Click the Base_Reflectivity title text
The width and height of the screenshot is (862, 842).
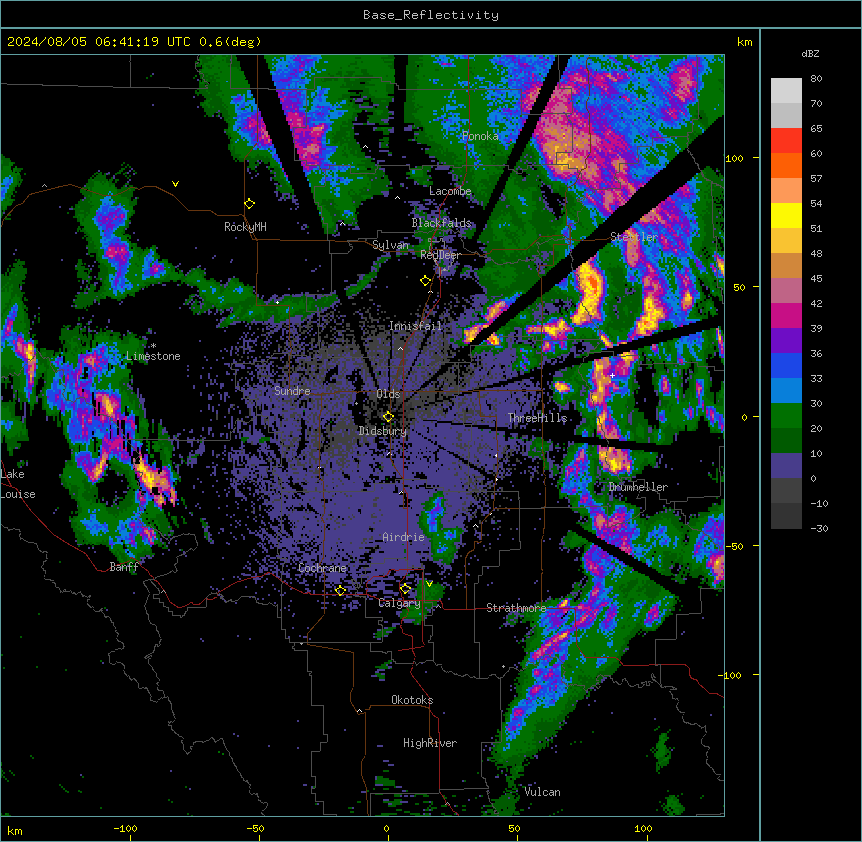point(431,15)
